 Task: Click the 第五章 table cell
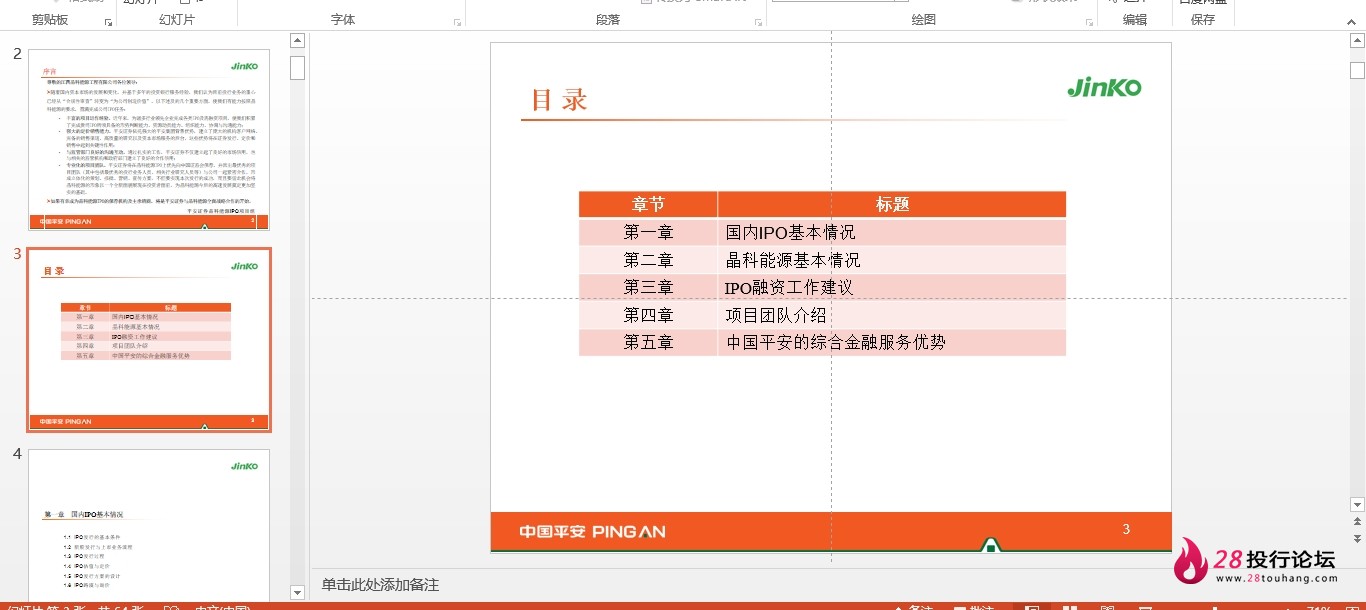tap(648, 342)
